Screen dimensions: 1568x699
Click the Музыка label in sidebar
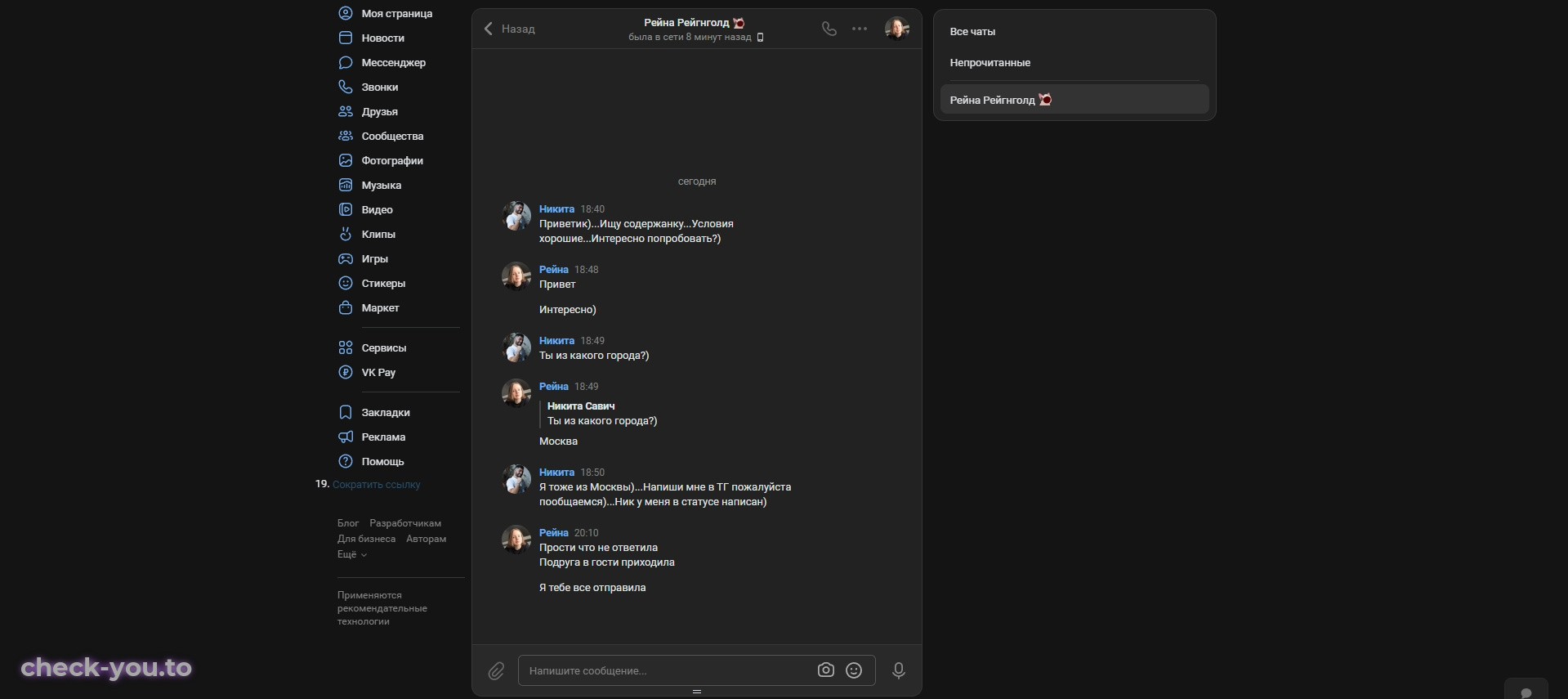[382, 185]
